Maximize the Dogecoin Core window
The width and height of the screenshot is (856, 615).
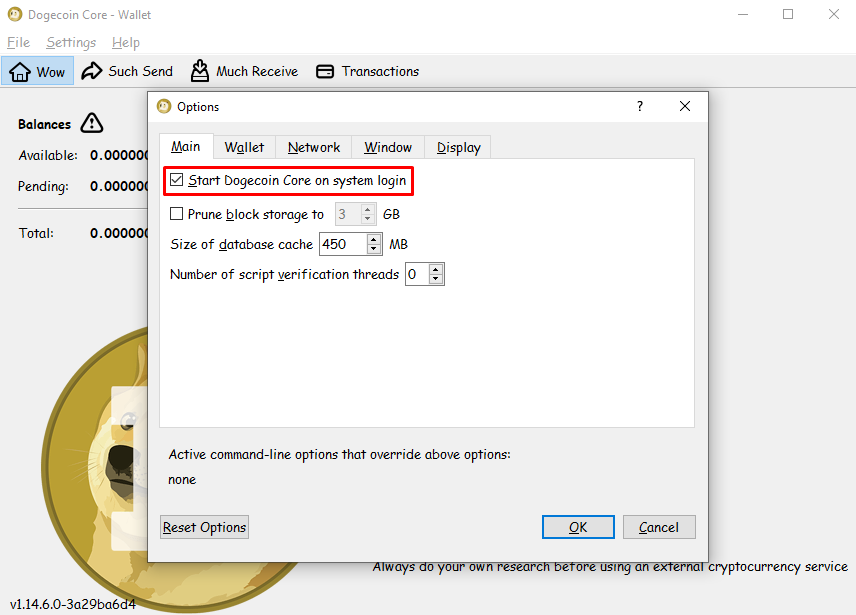click(788, 14)
